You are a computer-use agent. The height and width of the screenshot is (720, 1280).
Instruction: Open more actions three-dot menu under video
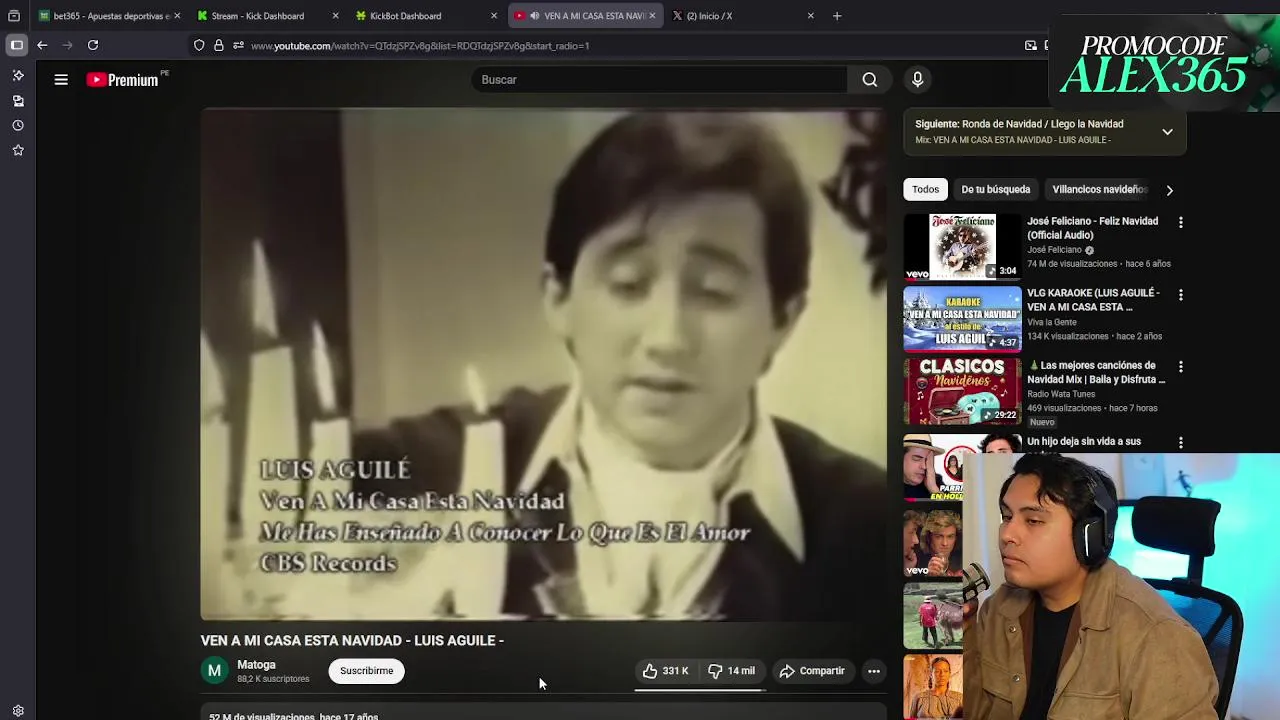click(x=873, y=671)
